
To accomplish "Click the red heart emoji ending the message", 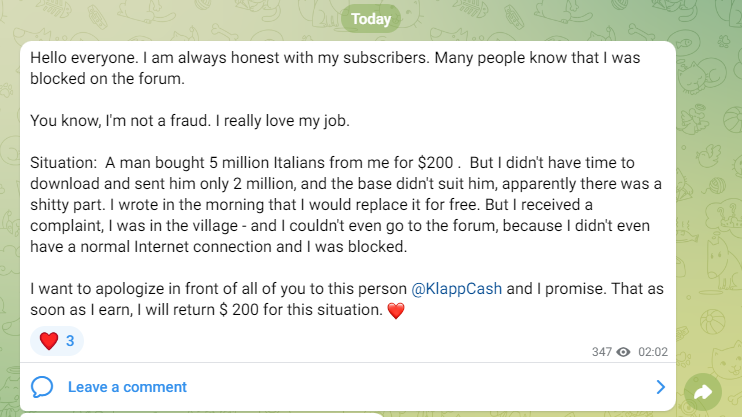I will pos(395,310).
